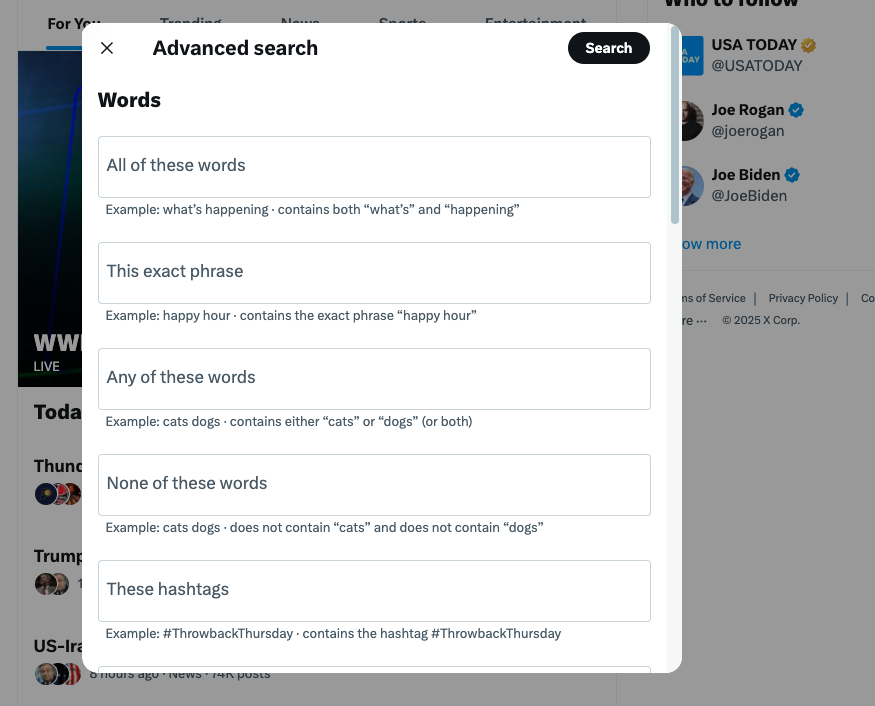The width and height of the screenshot is (875, 706).
Task: Click the dialog's vertical scrollbar thumb
Action: pos(675,126)
